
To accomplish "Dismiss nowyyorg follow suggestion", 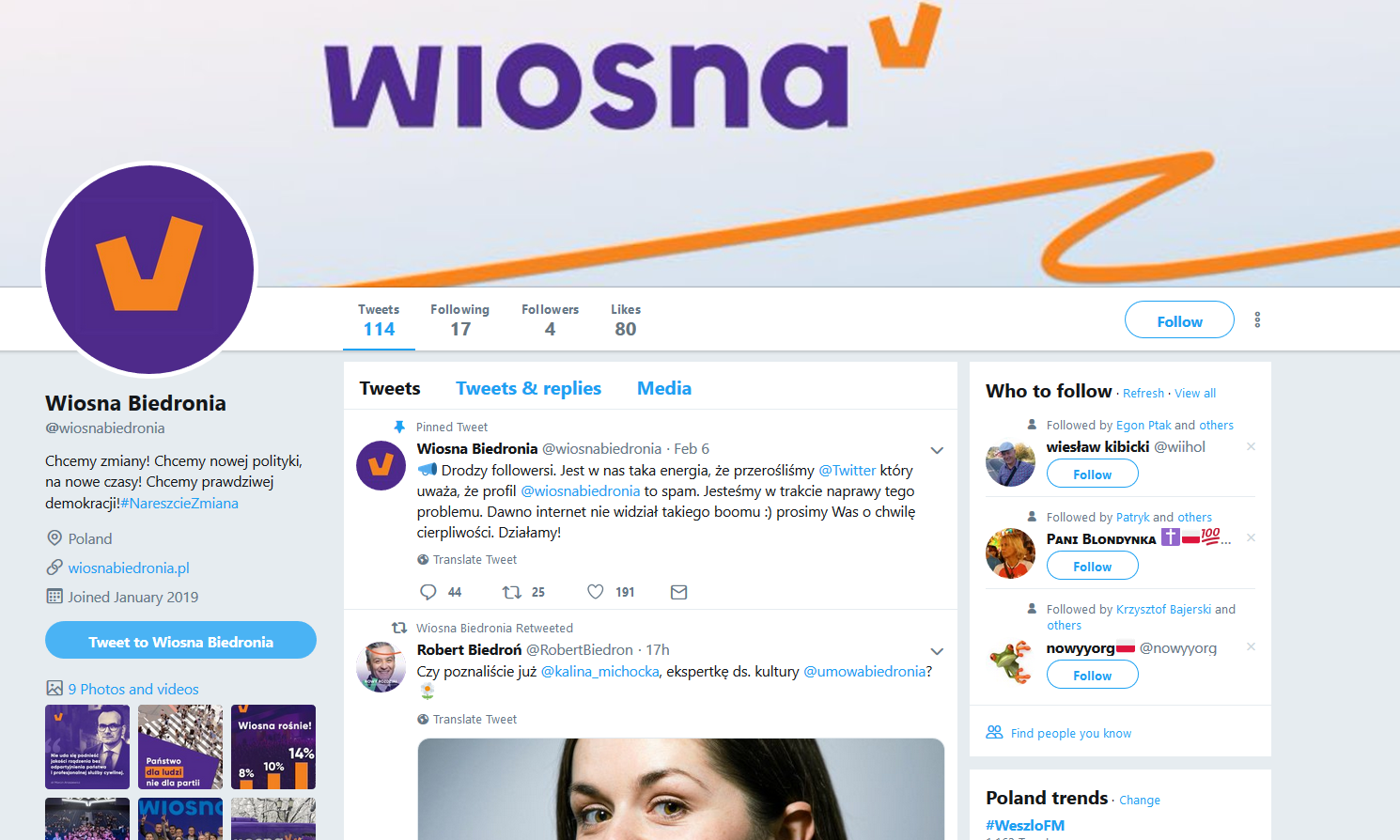I will [x=1251, y=646].
